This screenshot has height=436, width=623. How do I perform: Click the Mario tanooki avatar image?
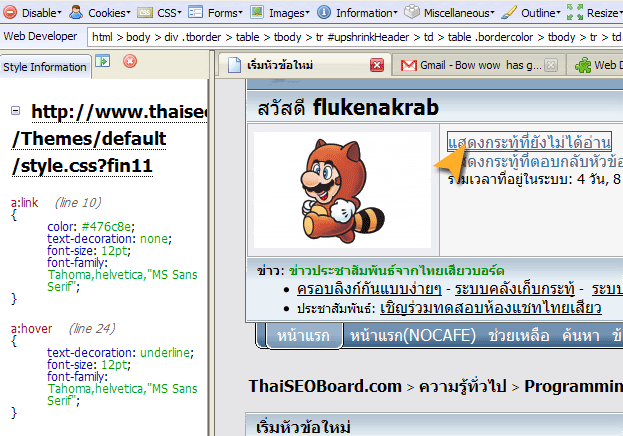[x=342, y=190]
